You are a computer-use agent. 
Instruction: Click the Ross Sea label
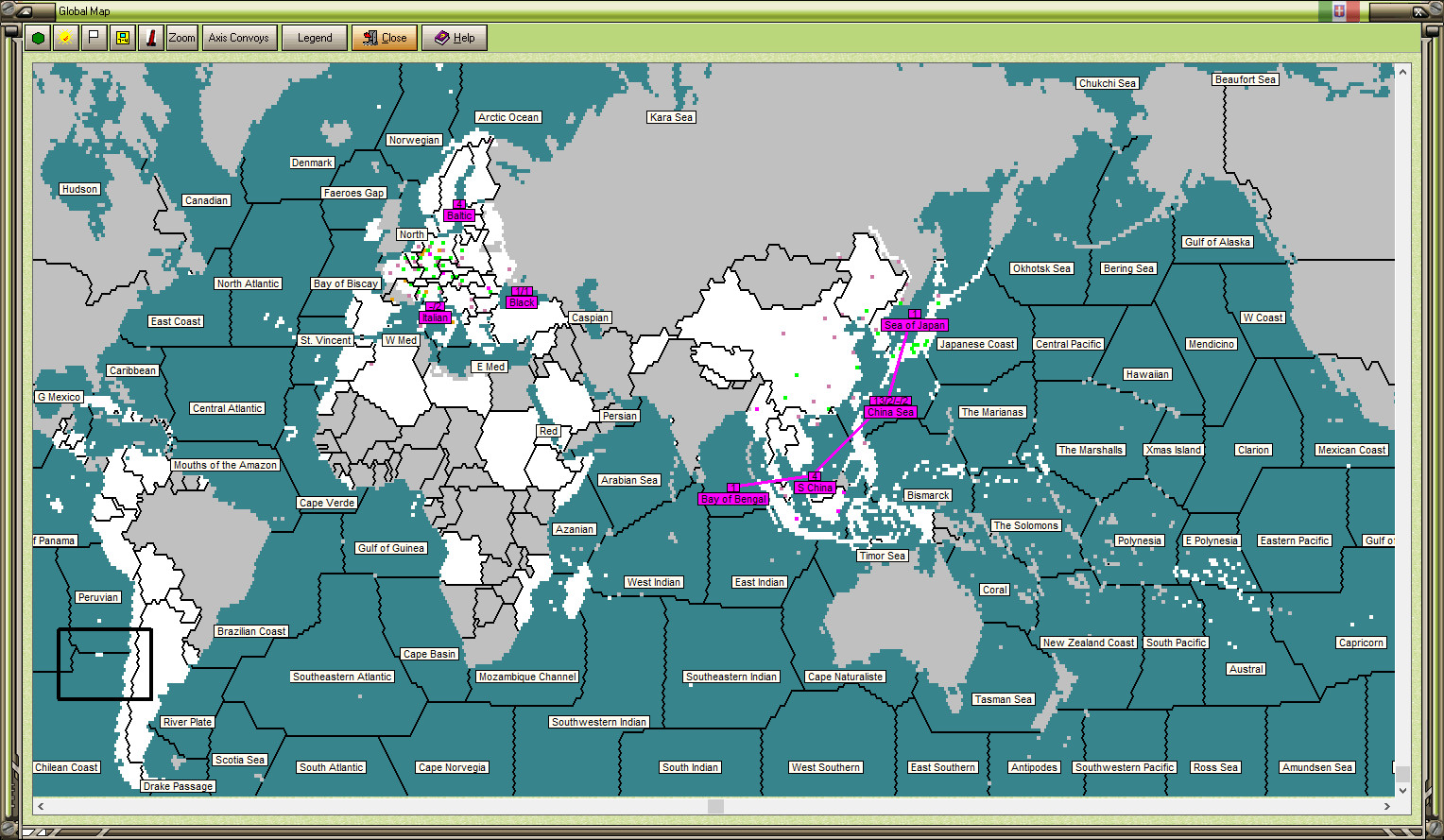[1215, 767]
